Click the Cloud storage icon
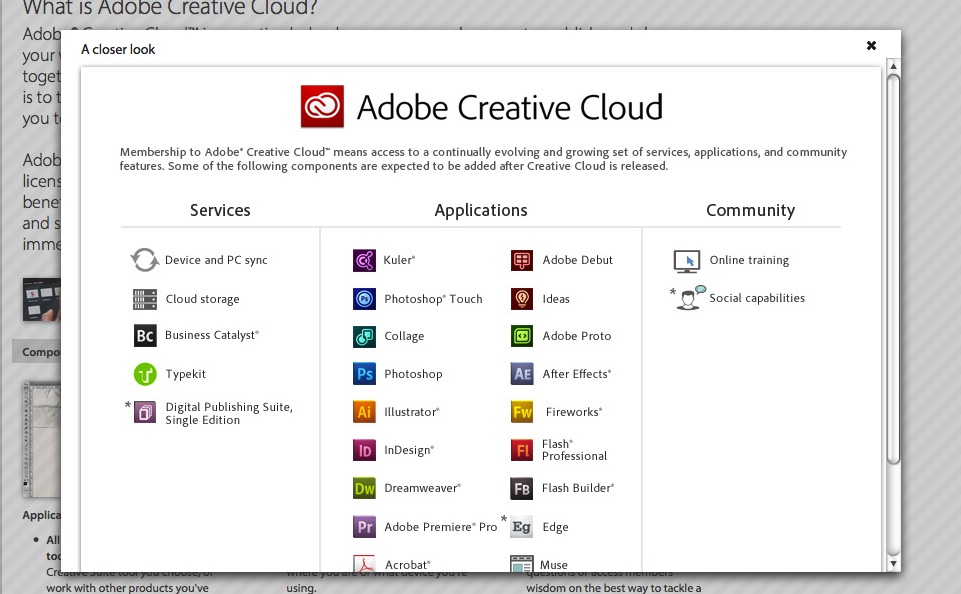Screen dimensions: 961x594 pos(144,298)
